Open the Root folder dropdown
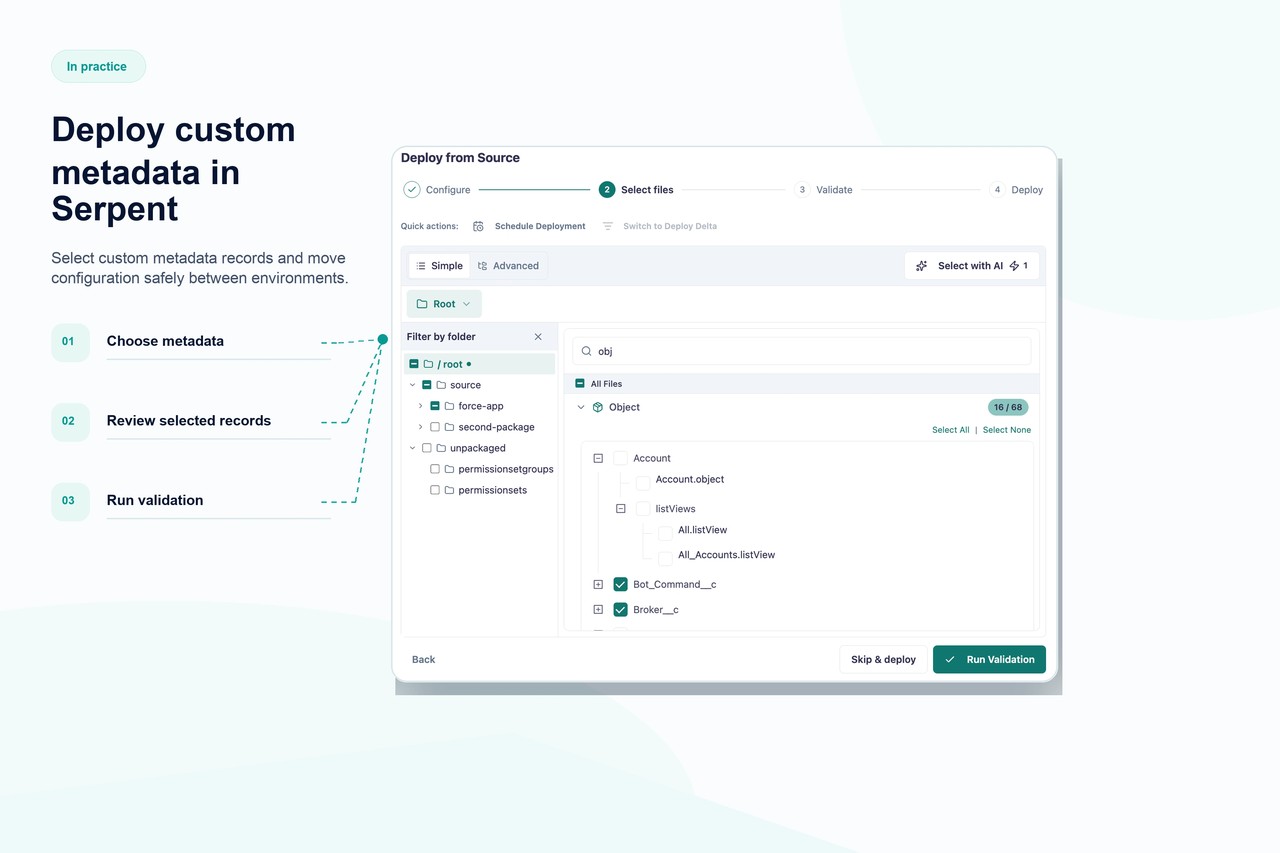 point(444,304)
